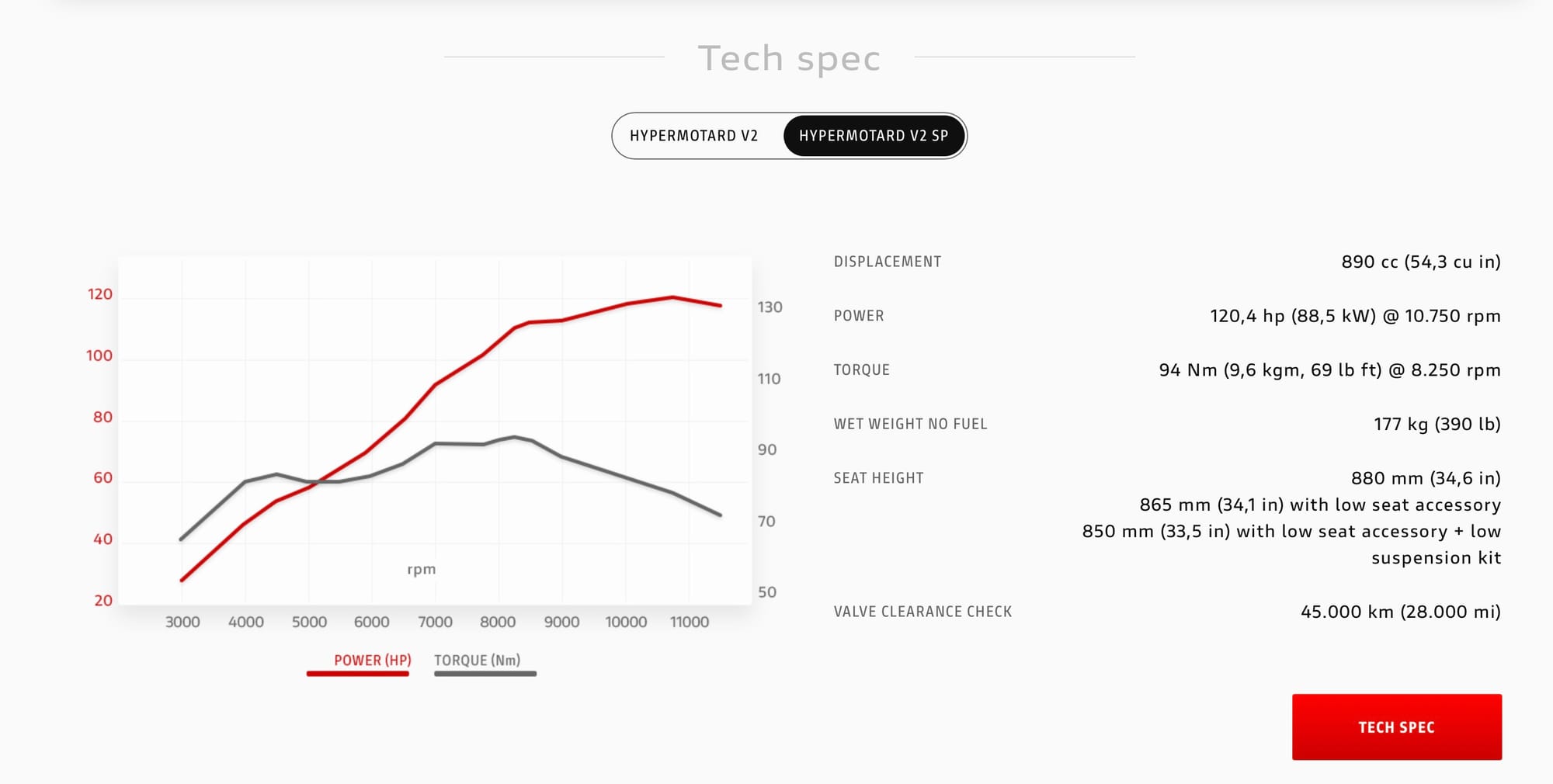1553x784 pixels.
Task: Click the red power legend color bar
Action: click(x=358, y=674)
